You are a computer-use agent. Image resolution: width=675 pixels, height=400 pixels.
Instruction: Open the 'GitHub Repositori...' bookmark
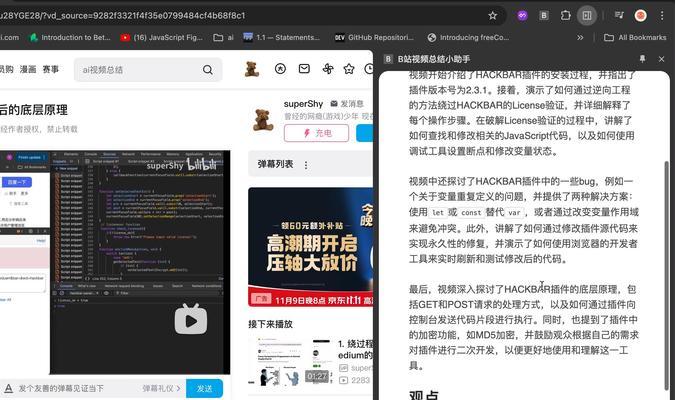374,37
